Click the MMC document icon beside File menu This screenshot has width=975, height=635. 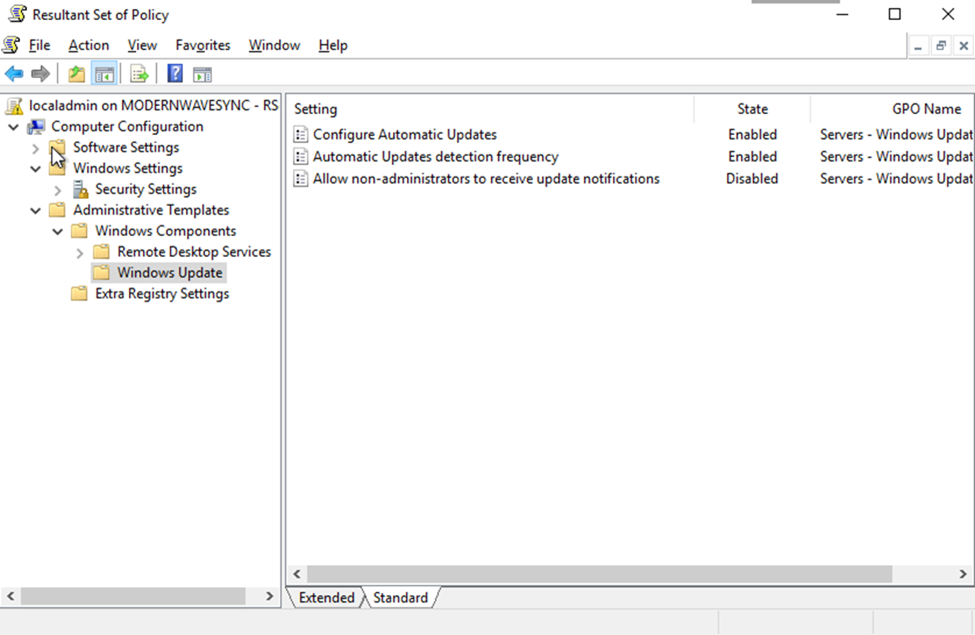pos(11,45)
